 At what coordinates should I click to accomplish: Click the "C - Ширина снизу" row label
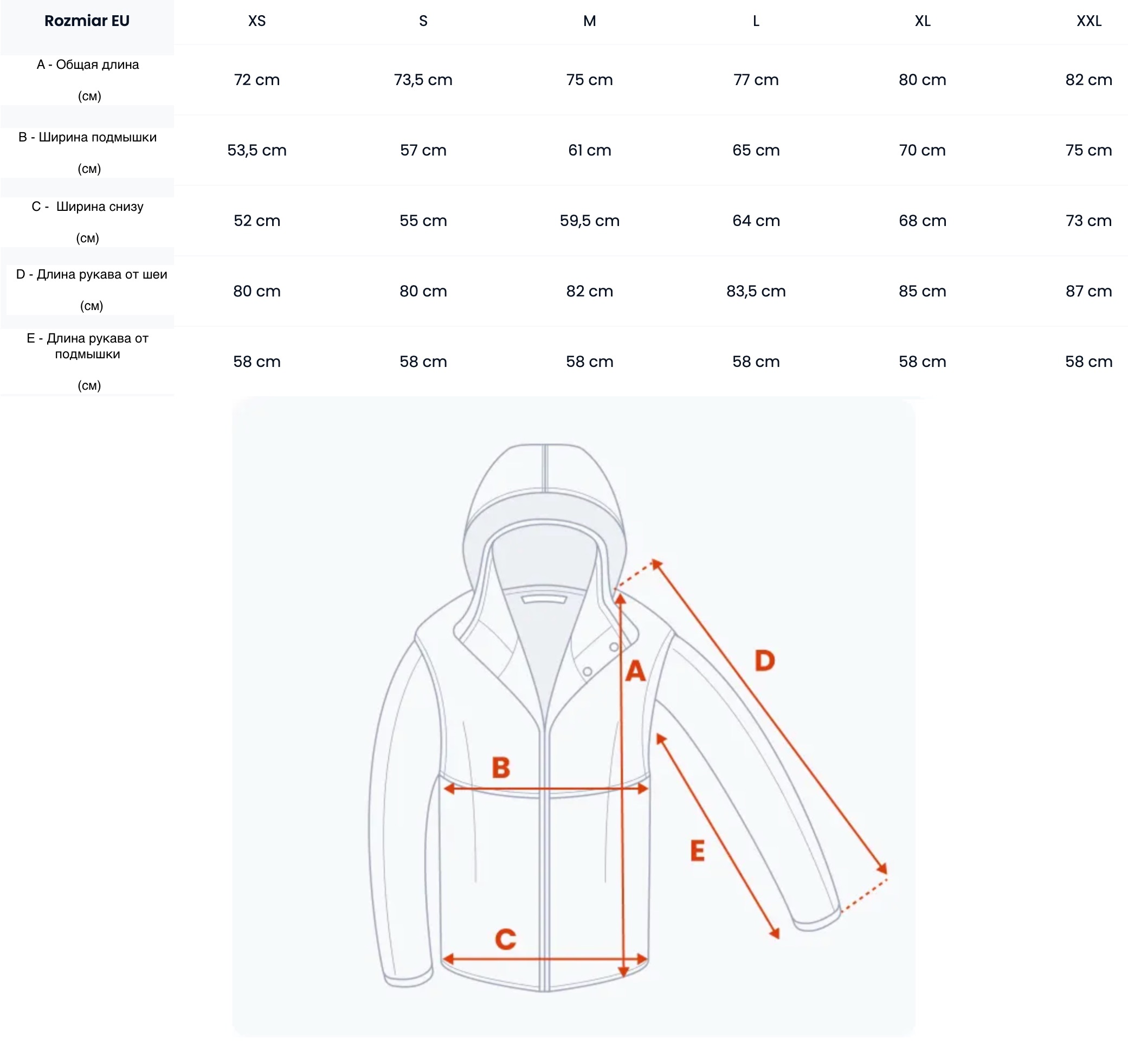[x=87, y=207]
